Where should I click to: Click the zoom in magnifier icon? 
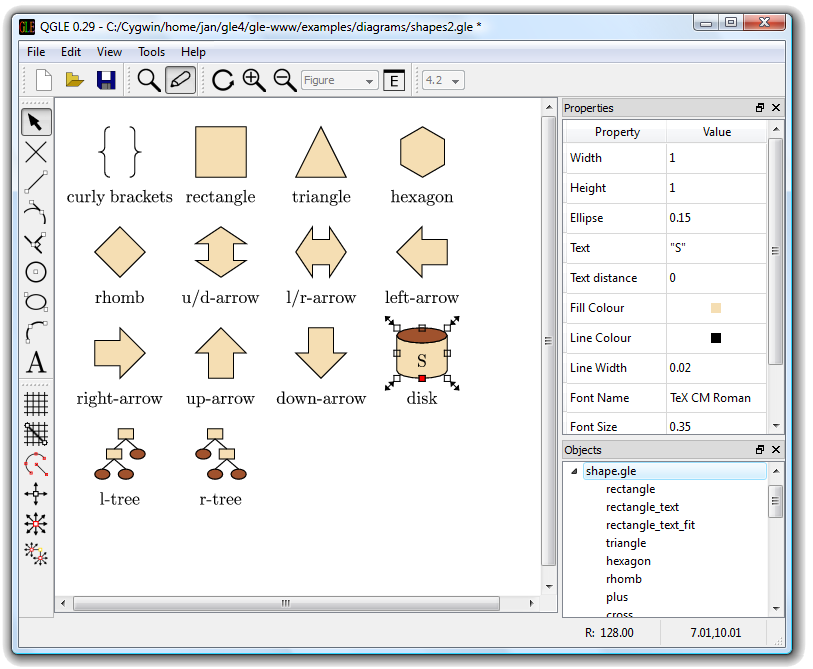point(254,80)
